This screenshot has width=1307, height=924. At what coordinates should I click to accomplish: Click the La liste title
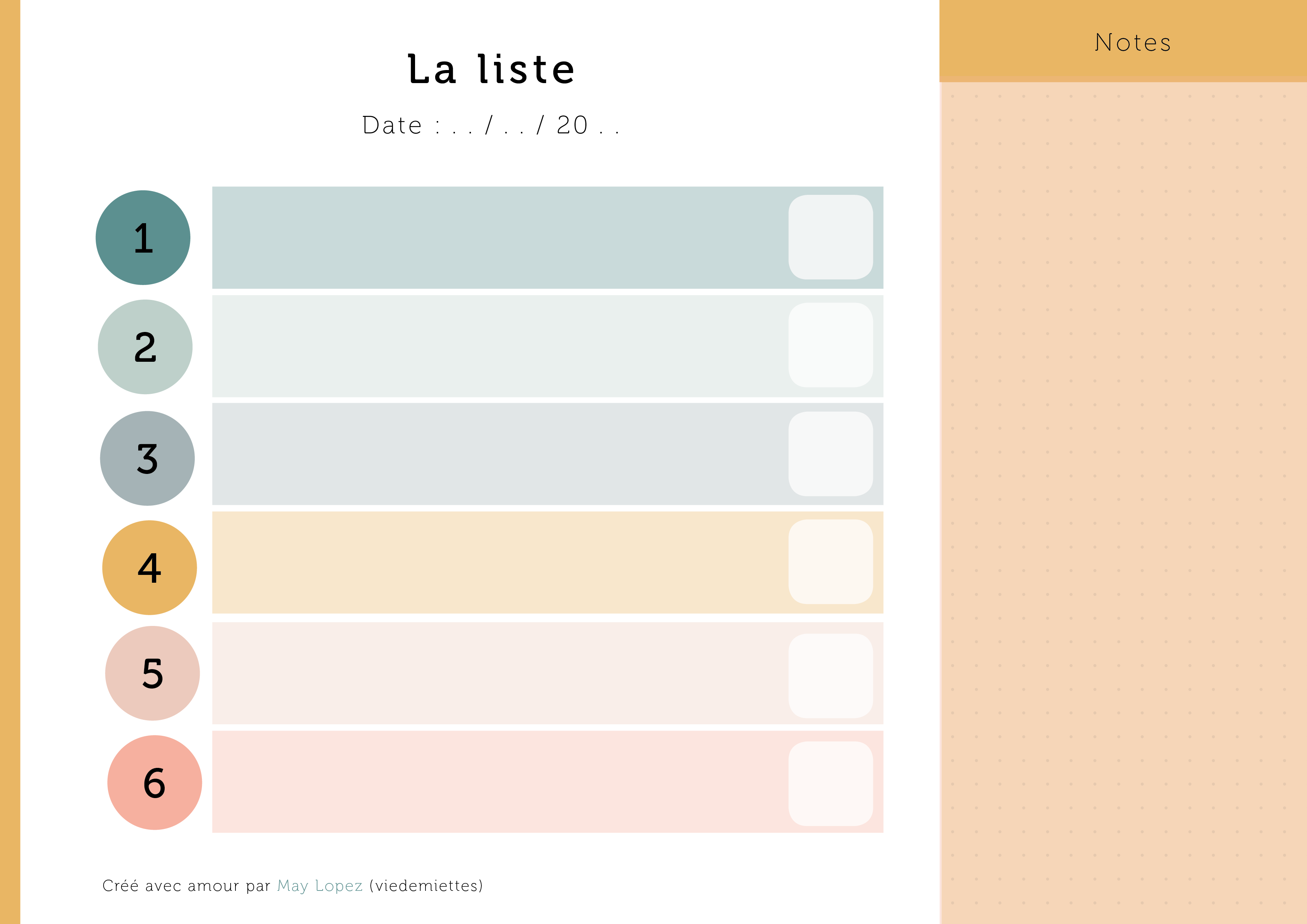(x=491, y=69)
